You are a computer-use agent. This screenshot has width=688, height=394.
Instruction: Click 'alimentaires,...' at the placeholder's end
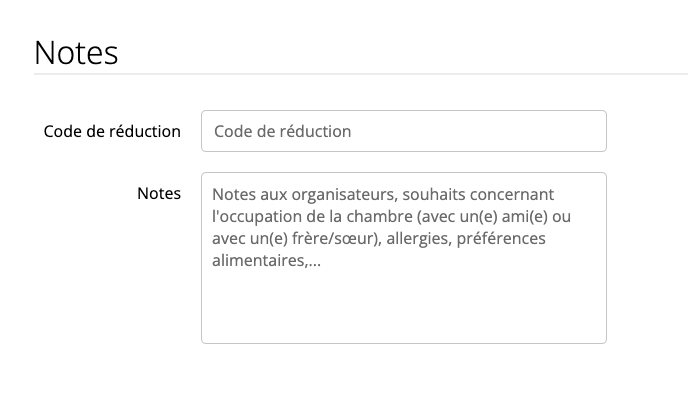tap(266, 260)
